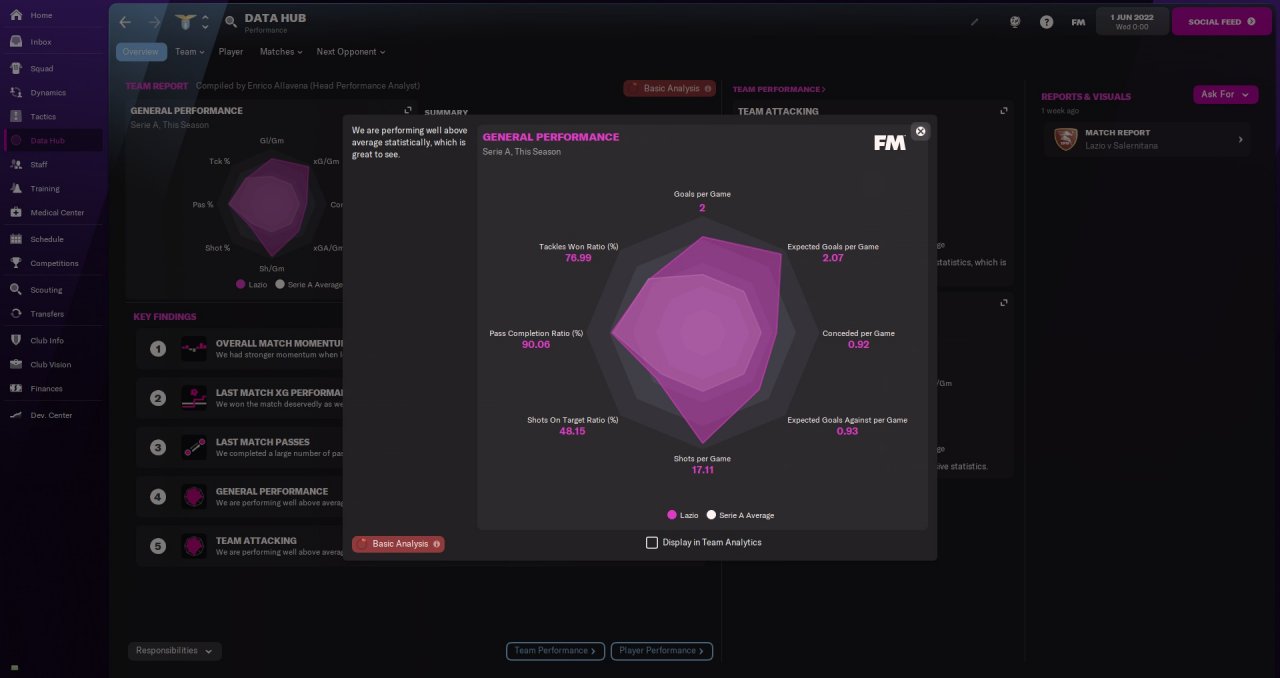Image resolution: width=1280 pixels, height=678 pixels.
Task: Click the Player Performance button at bottom
Action: point(662,651)
